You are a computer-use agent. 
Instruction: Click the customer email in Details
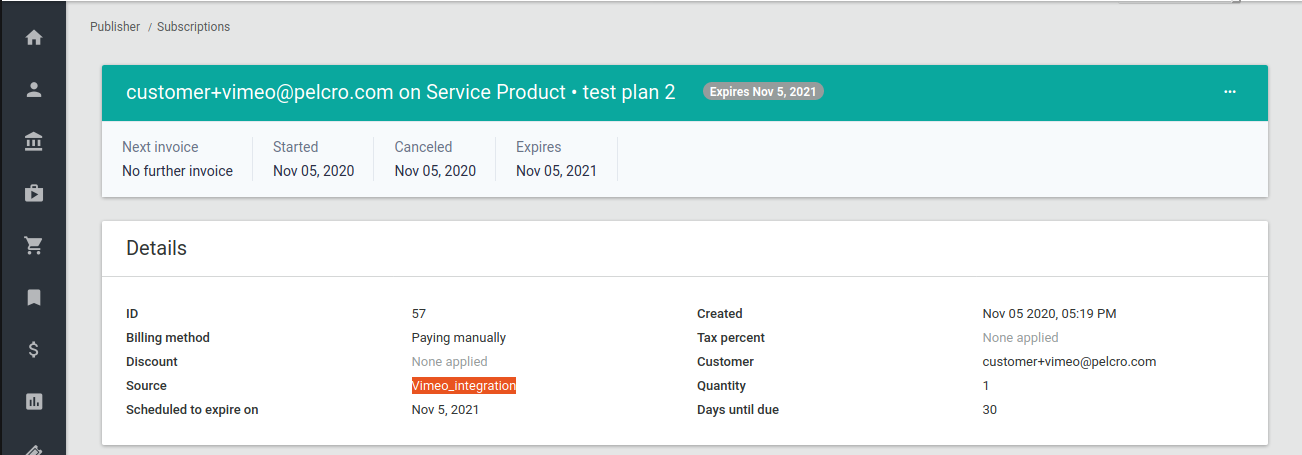tap(1069, 362)
